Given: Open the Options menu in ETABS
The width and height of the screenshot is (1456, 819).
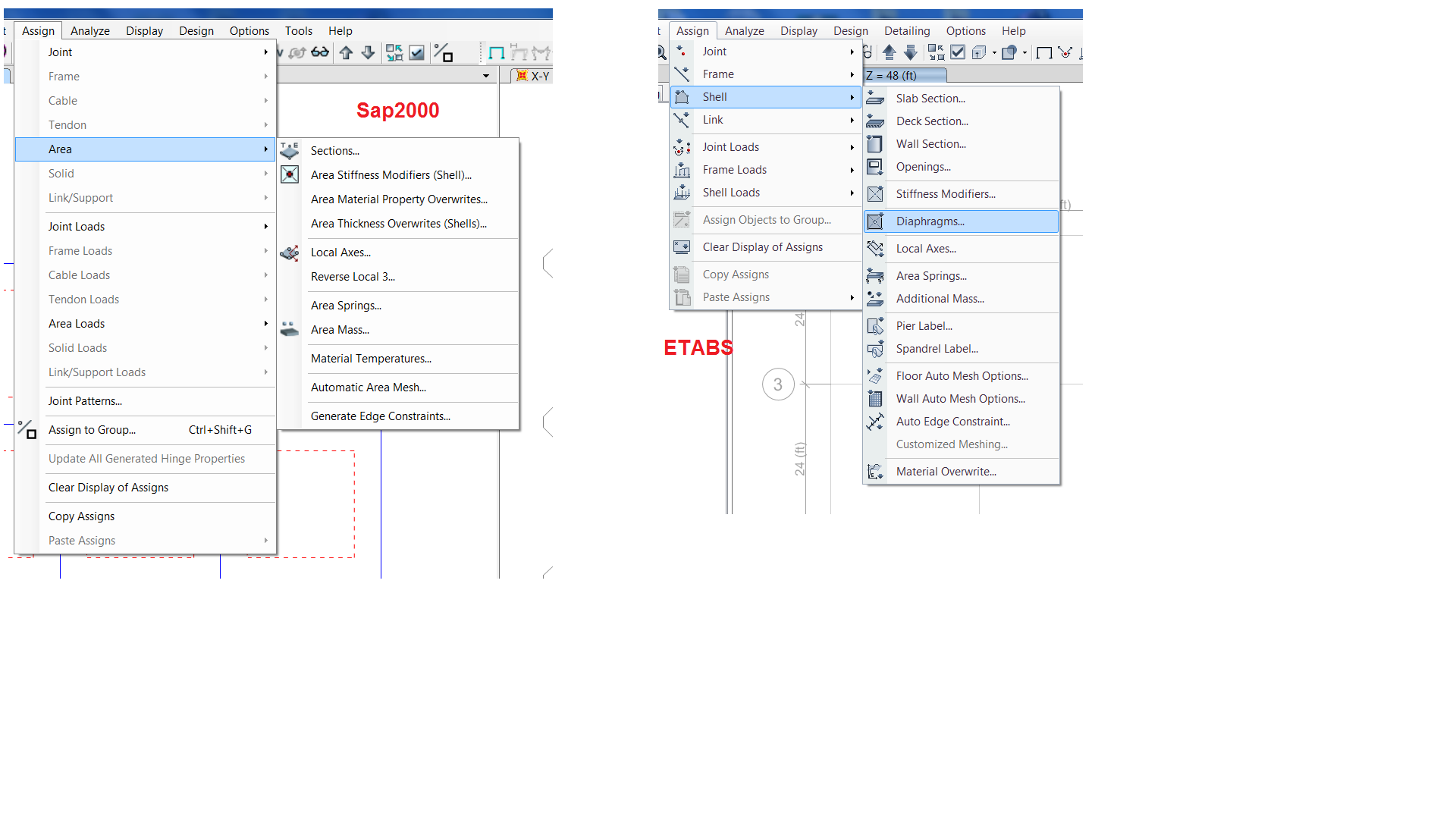Looking at the screenshot, I should coord(965,31).
